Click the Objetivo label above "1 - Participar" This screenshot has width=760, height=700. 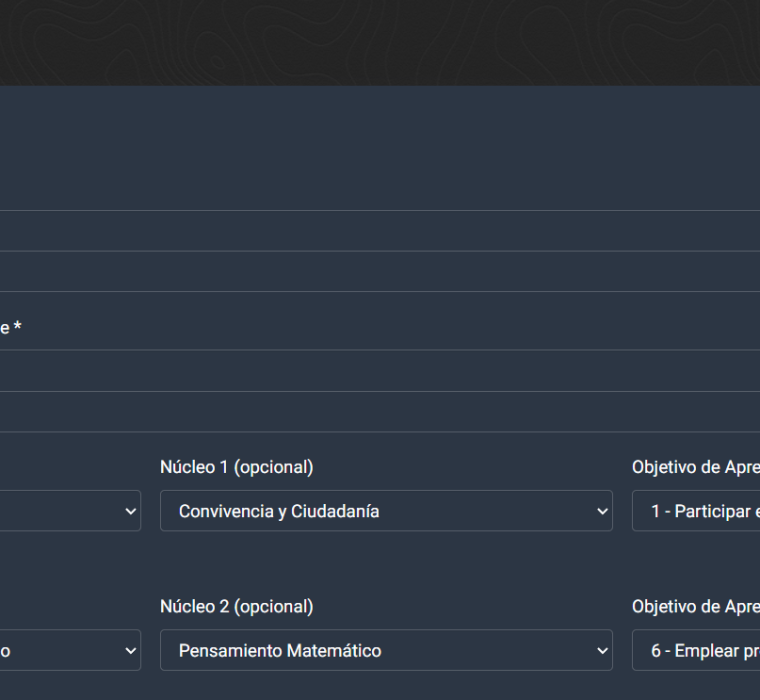[x=695, y=467]
